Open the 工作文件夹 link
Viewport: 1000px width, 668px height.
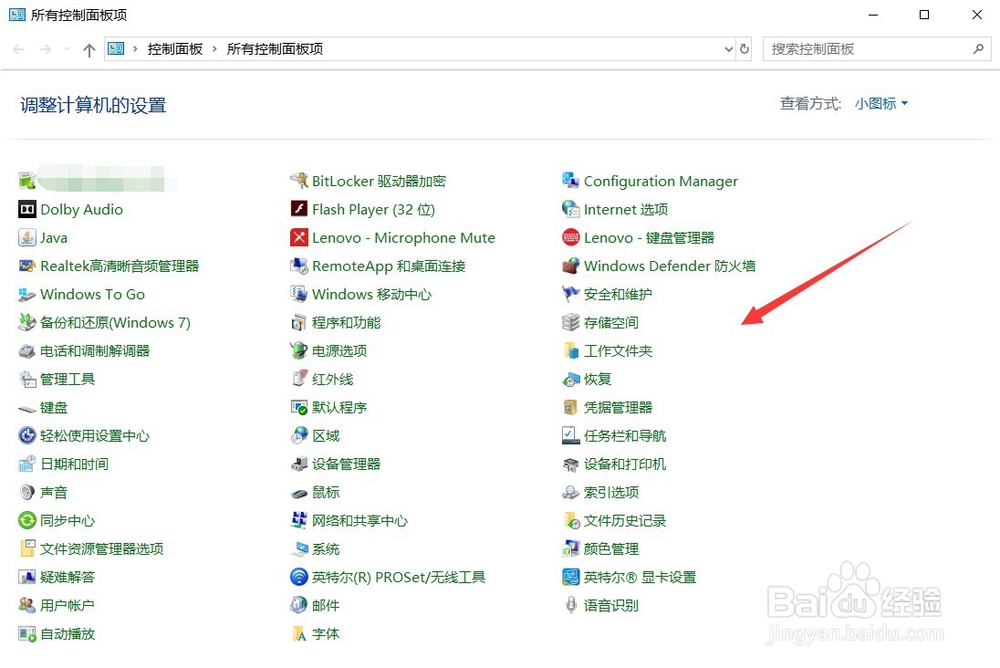[x=618, y=350]
